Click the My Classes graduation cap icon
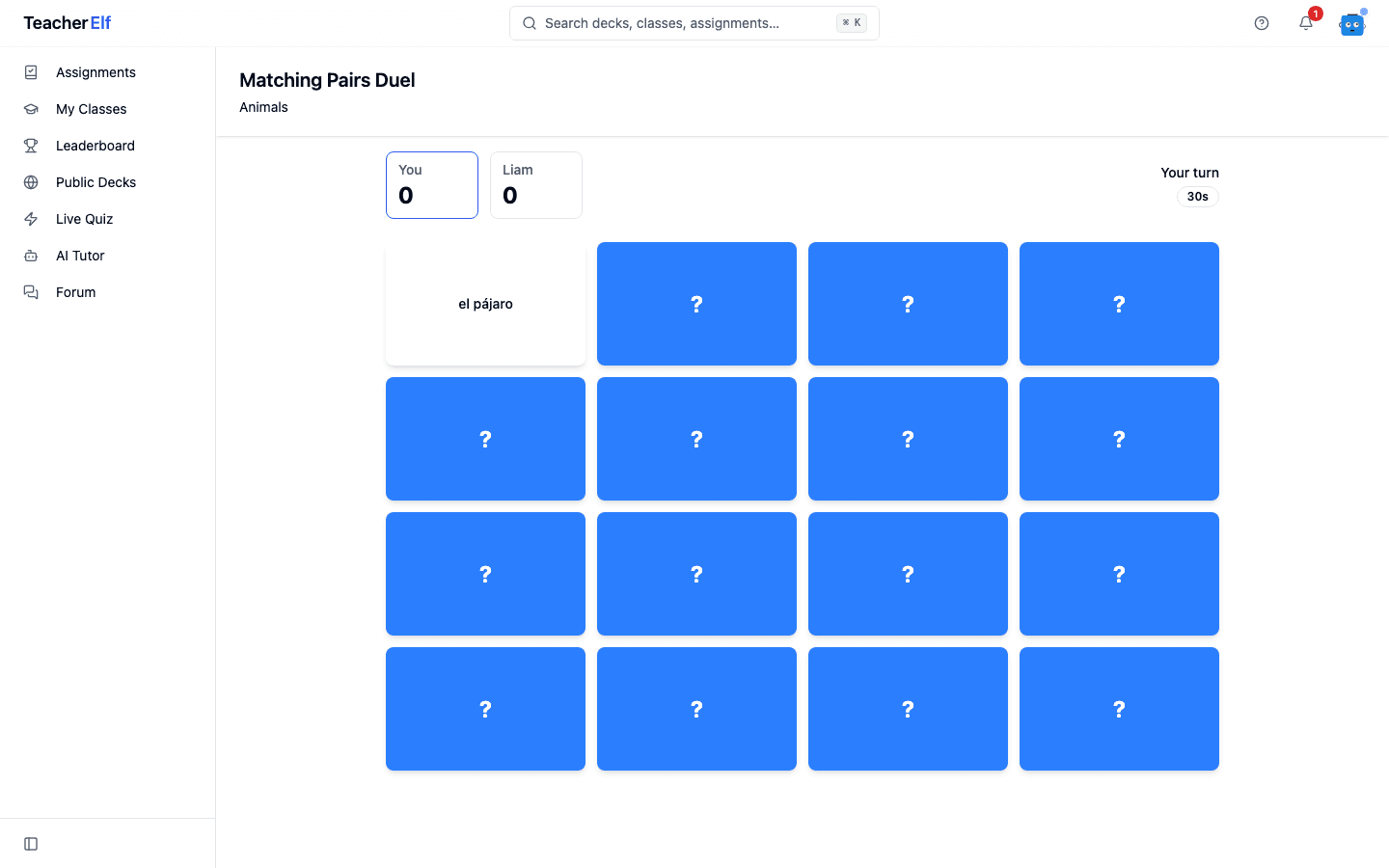This screenshot has height=868, width=1389. pyautogui.click(x=31, y=109)
